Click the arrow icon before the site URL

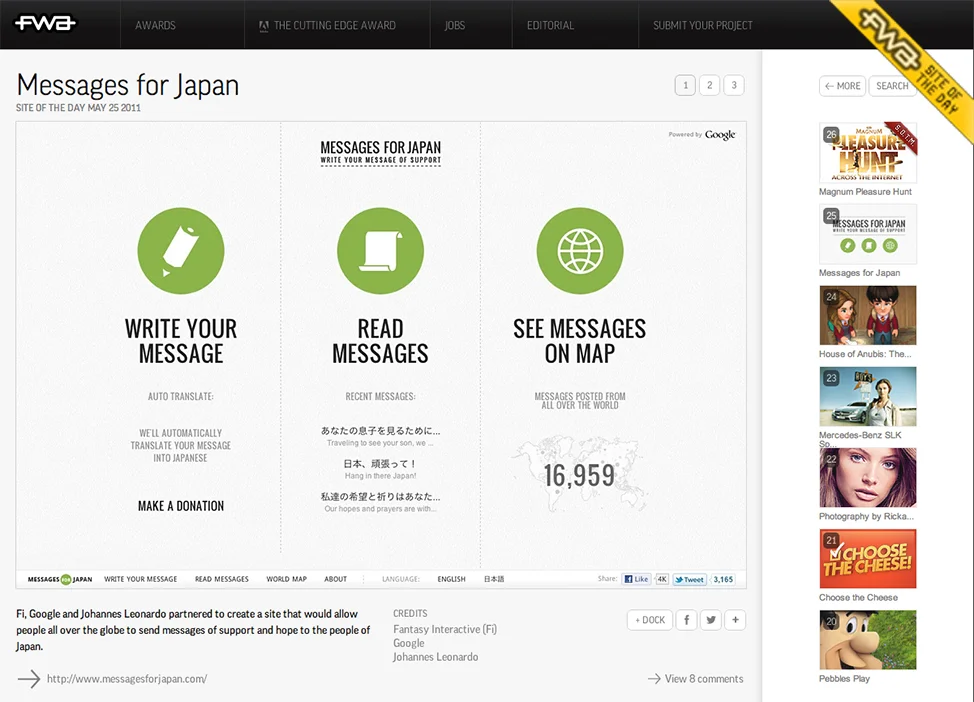point(29,679)
